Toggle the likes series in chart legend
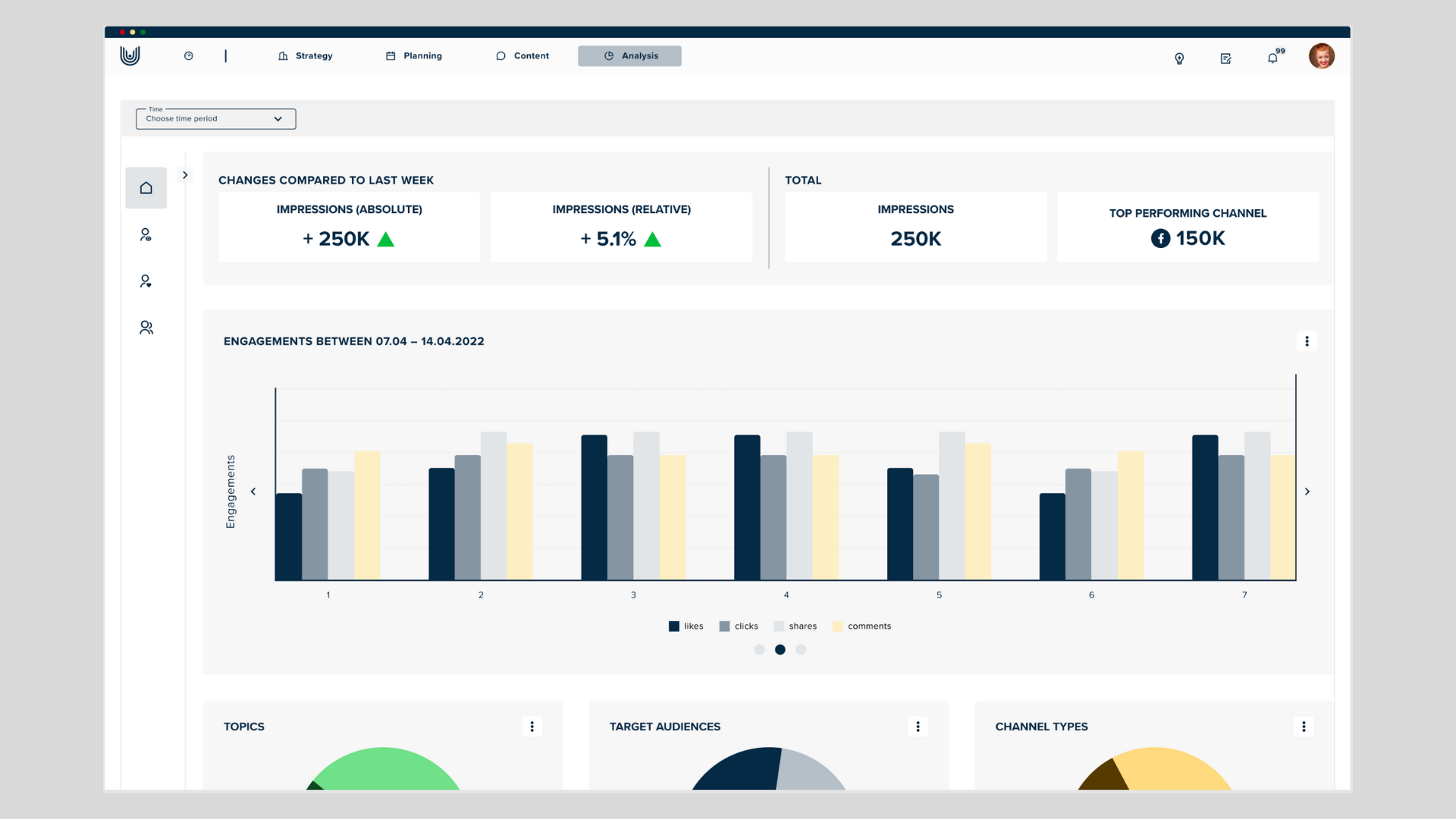The width and height of the screenshot is (1456, 819). click(686, 626)
